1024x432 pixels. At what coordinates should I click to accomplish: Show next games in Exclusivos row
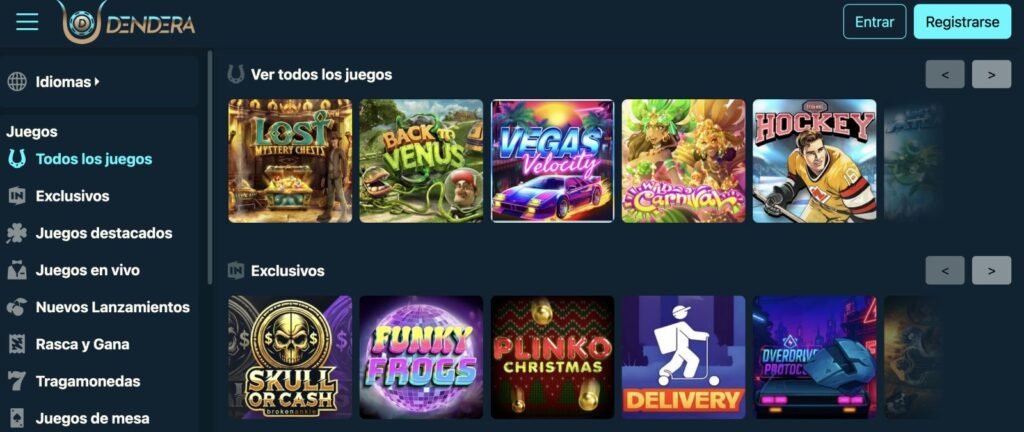[x=991, y=270]
